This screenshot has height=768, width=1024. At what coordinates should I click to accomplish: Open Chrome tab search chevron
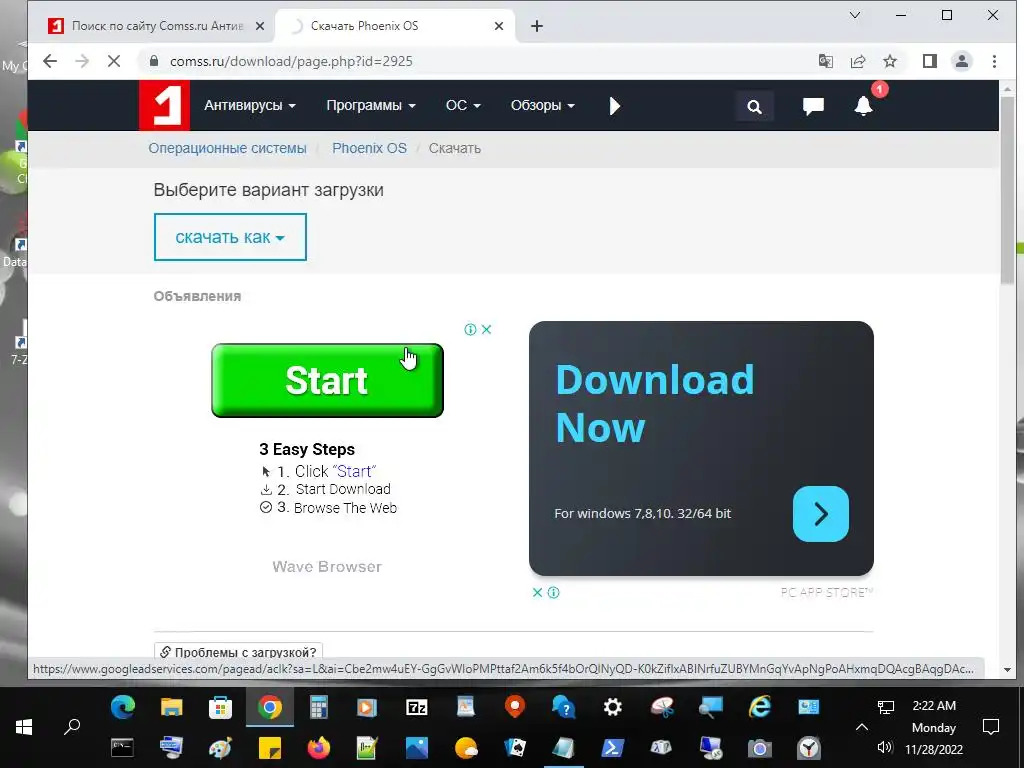pyautogui.click(x=854, y=15)
